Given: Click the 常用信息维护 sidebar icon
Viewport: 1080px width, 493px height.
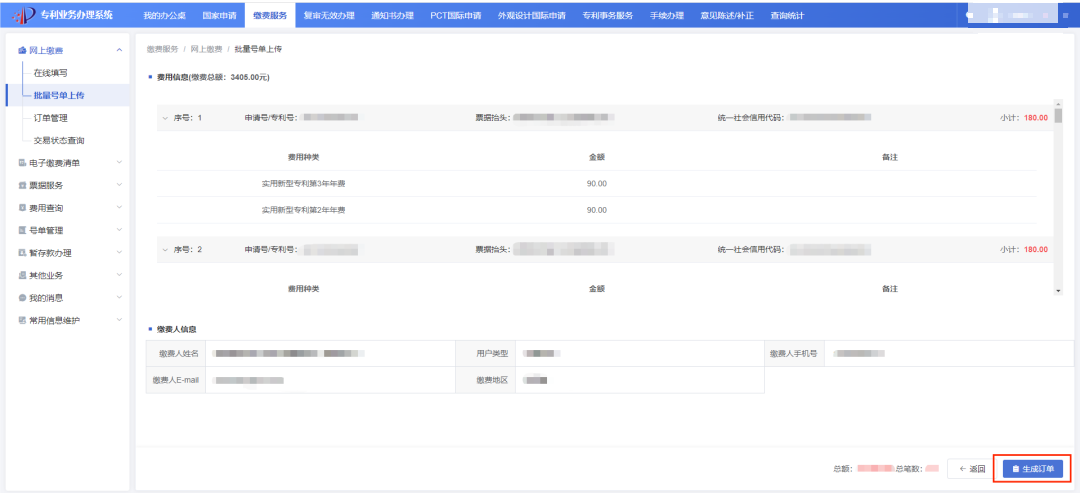Looking at the screenshot, I should 22,320.
